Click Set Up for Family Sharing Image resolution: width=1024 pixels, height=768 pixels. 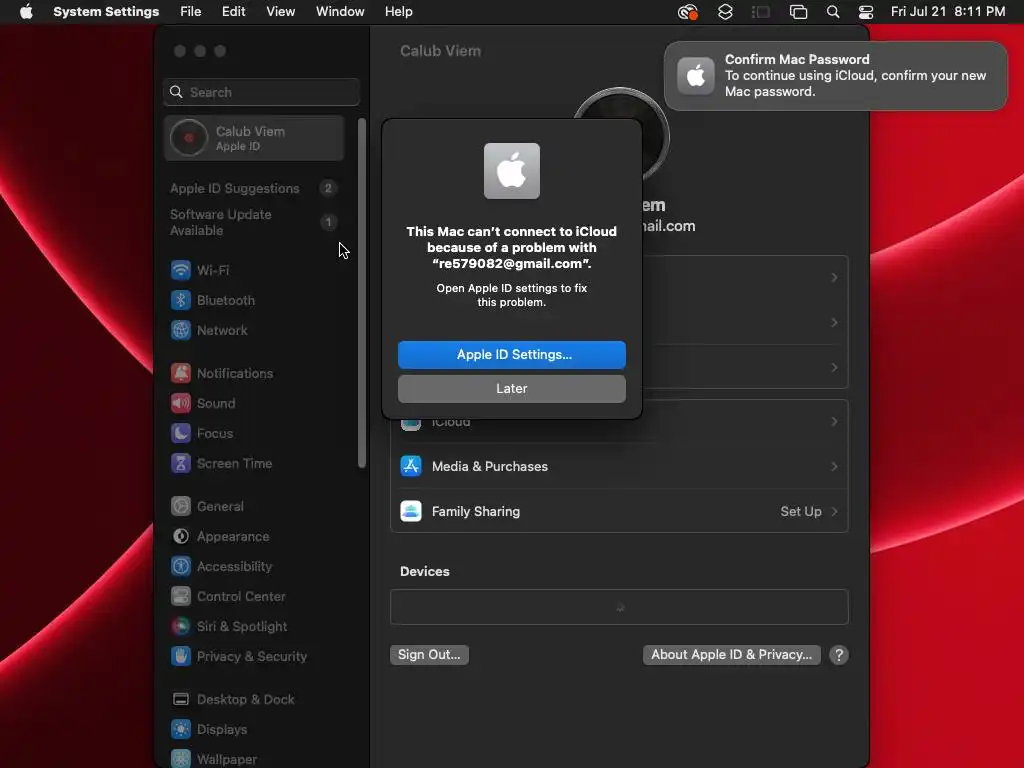pyautogui.click(x=801, y=511)
